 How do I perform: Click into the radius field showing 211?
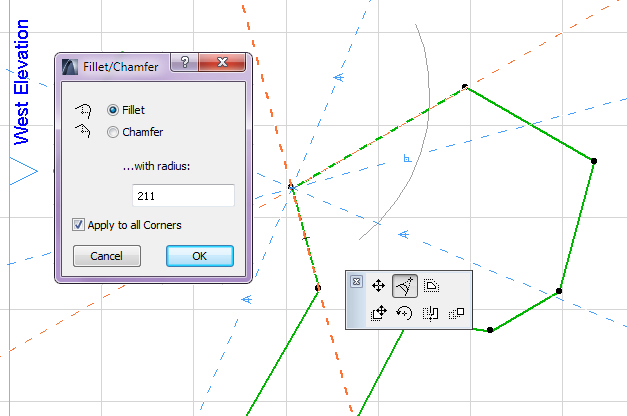tap(183, 196)
